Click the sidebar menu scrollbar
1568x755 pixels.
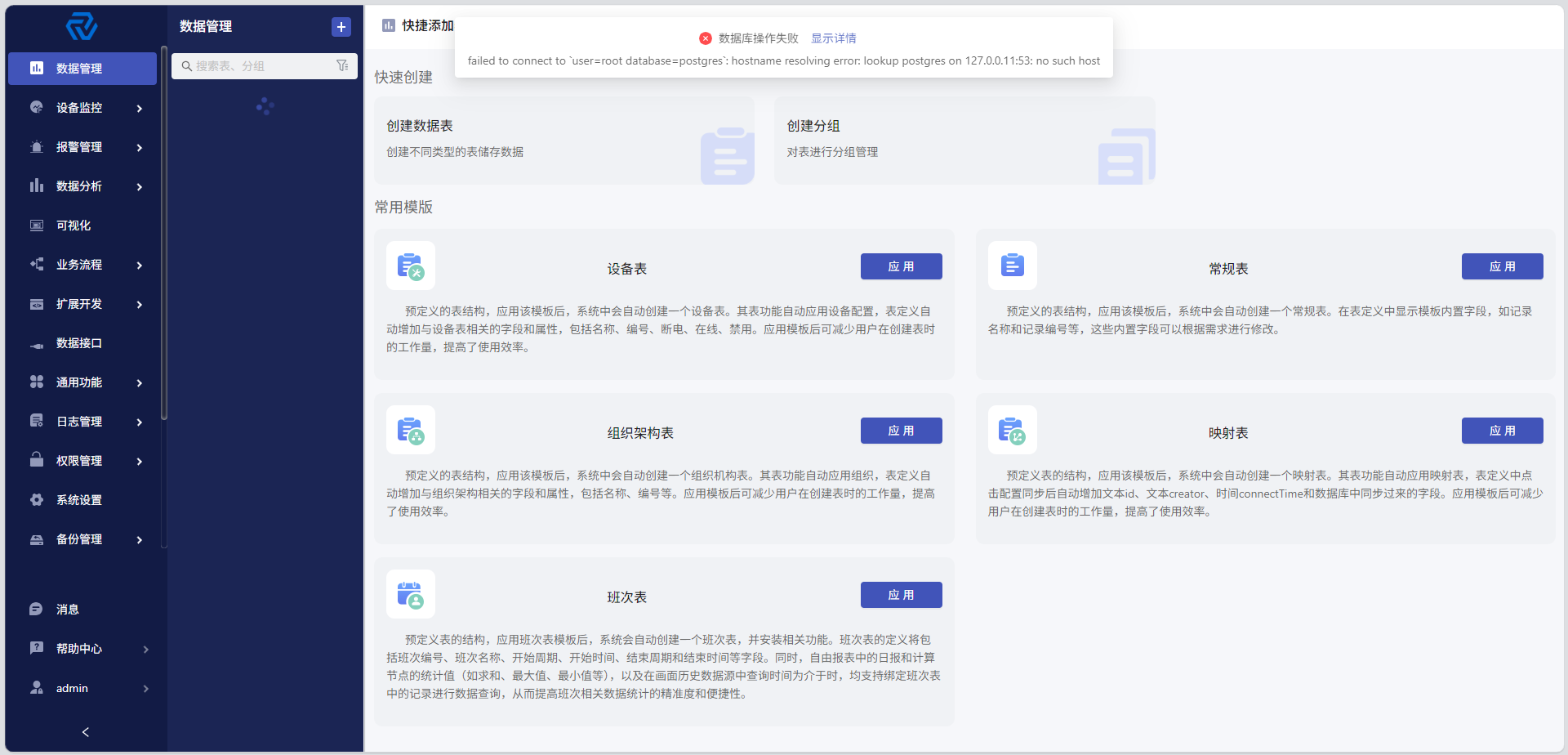[x=164, y=233]
